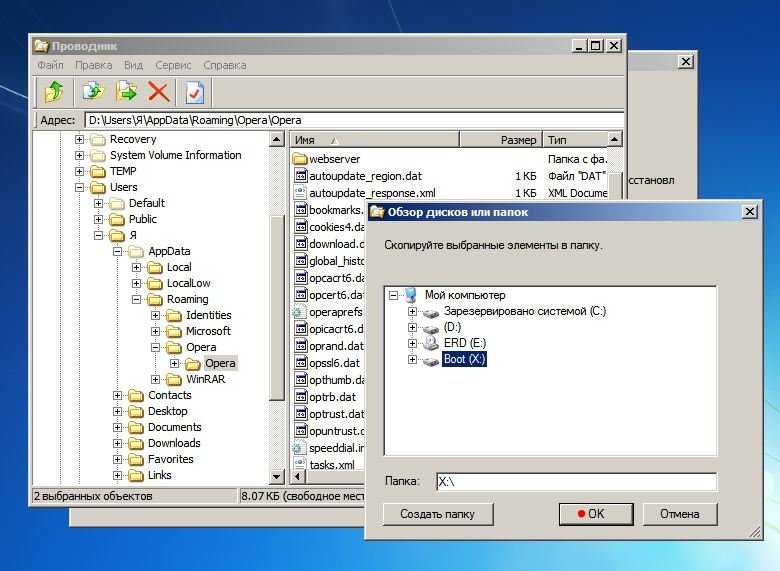Sort by the Тип column header

[575, 140]
